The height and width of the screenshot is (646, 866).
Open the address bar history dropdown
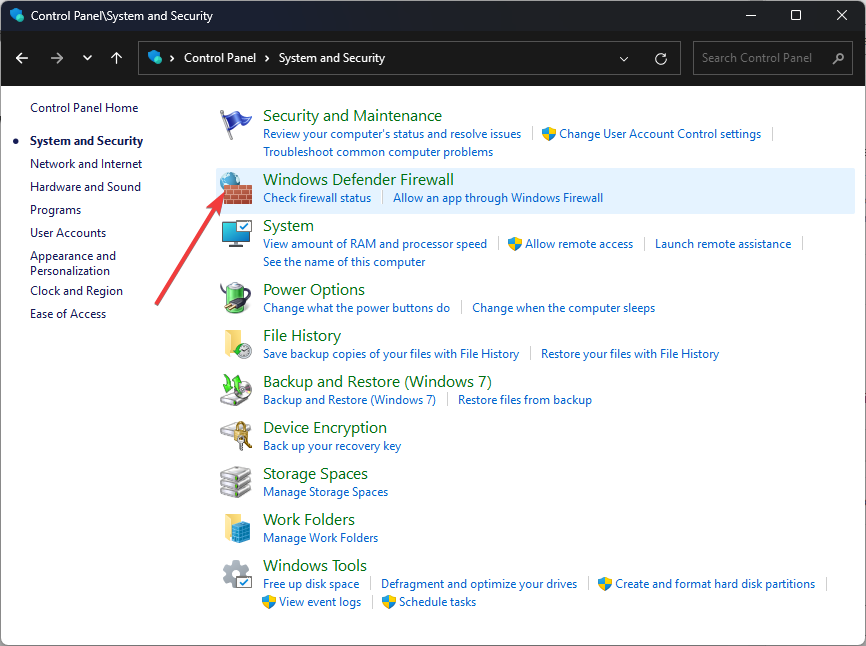pyautogui.click(x=624, y=58)
